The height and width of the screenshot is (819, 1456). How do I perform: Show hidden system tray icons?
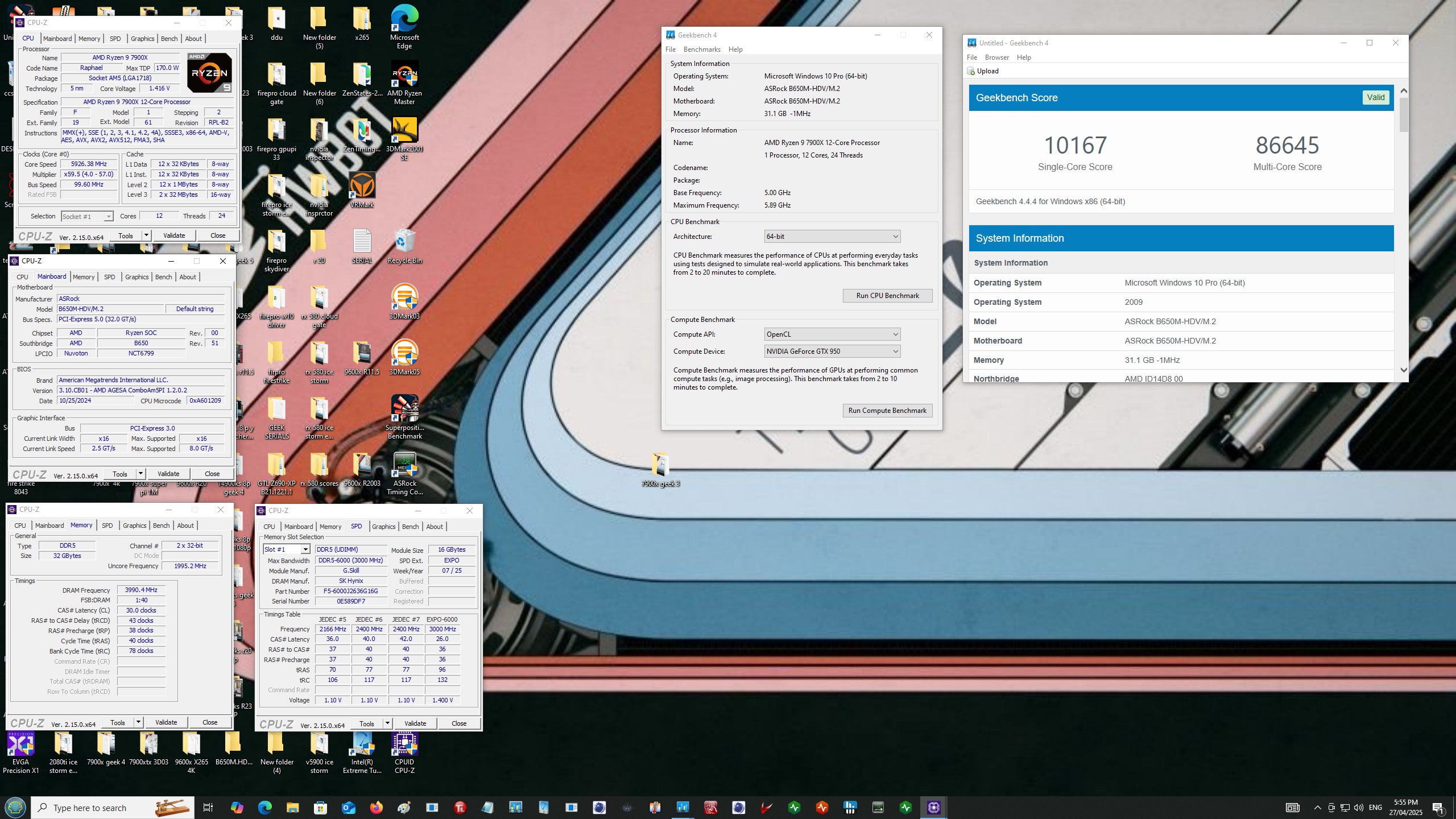[x=1317, y=808]
